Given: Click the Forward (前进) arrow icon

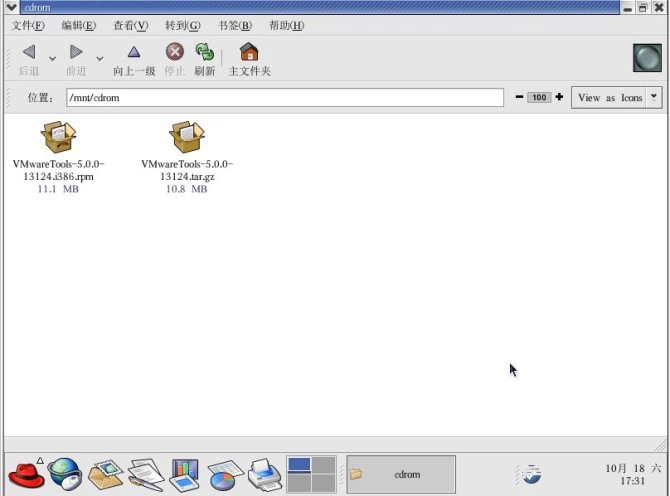Looking at the screenshot, I should click(x=76, y=53).
